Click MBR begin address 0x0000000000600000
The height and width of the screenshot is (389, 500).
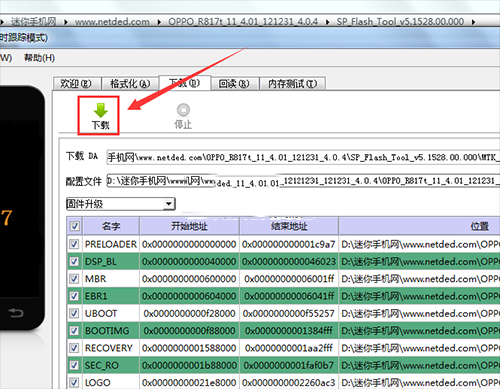click(x=189, y=279)
